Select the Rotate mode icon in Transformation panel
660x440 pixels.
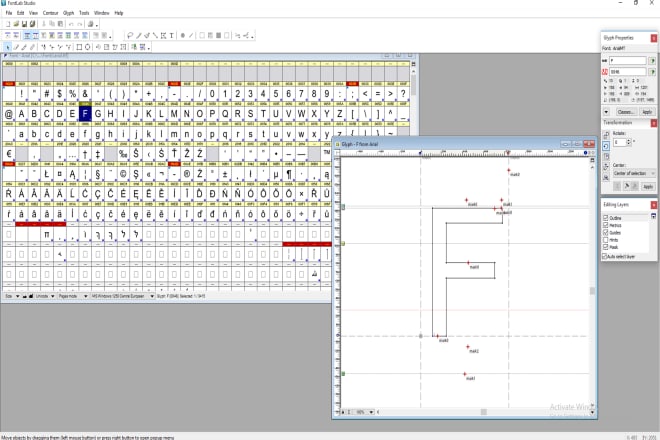(x=606, y=146)
